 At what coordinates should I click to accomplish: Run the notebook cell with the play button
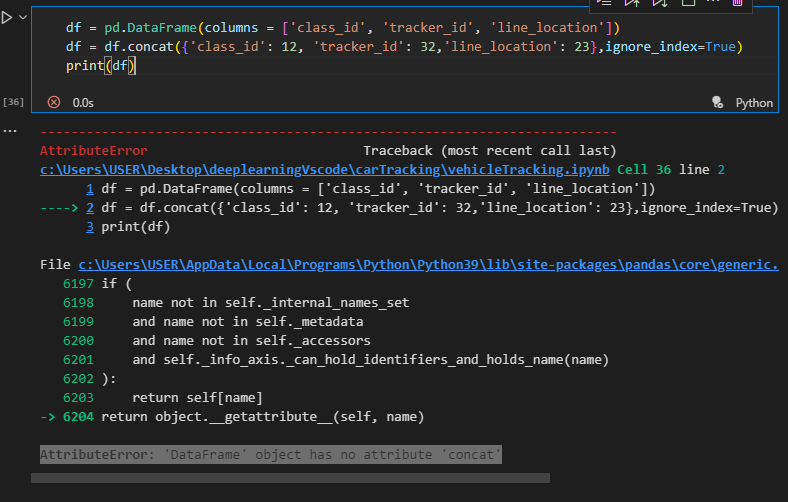(x=7, y=18)
